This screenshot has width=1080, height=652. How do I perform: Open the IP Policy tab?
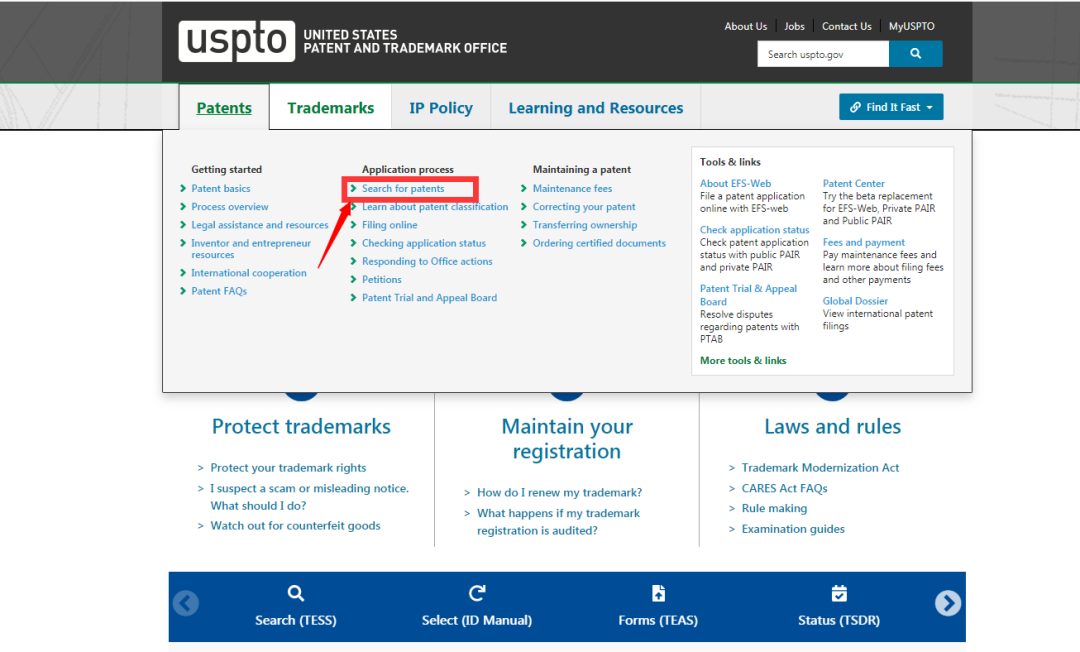441,107
